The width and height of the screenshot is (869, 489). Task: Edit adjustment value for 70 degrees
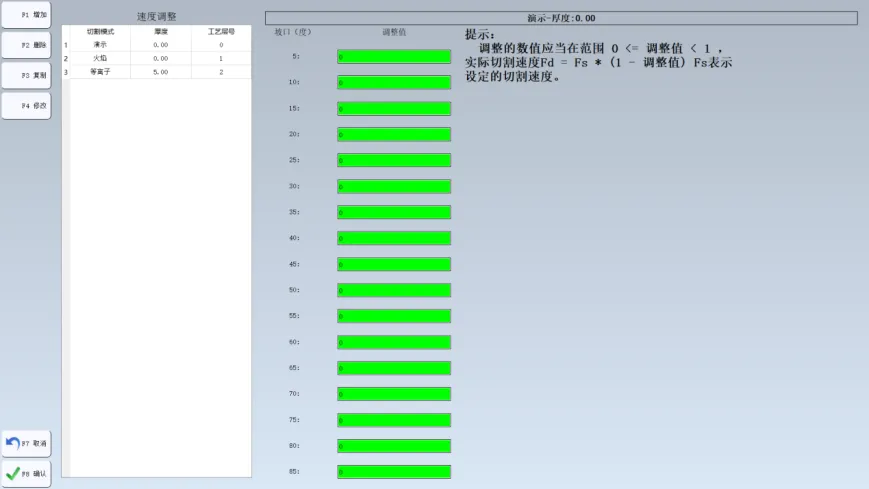click(x=394, y=394)
